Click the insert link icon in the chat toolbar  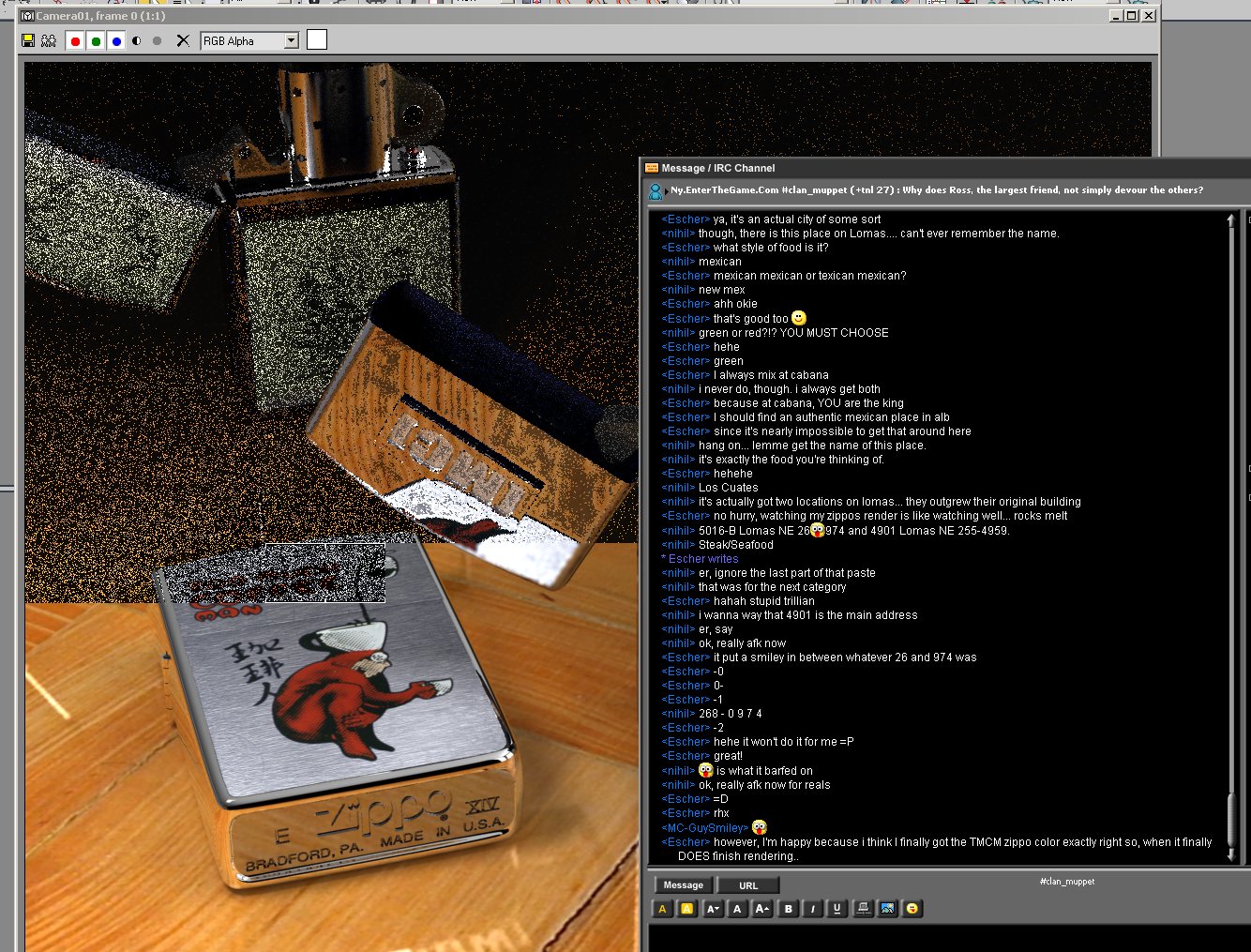[x=863, y=909]
